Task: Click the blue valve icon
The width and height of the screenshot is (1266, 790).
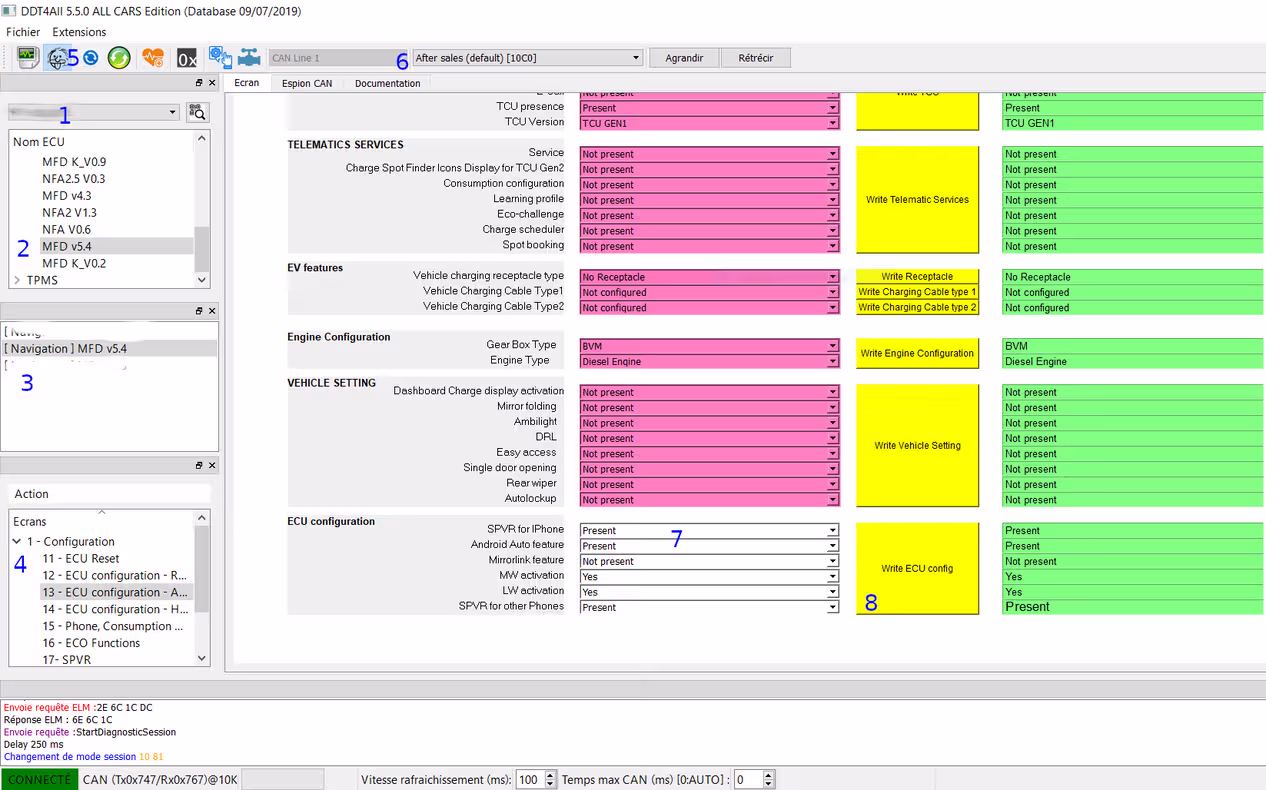Action: coord(249,58)
